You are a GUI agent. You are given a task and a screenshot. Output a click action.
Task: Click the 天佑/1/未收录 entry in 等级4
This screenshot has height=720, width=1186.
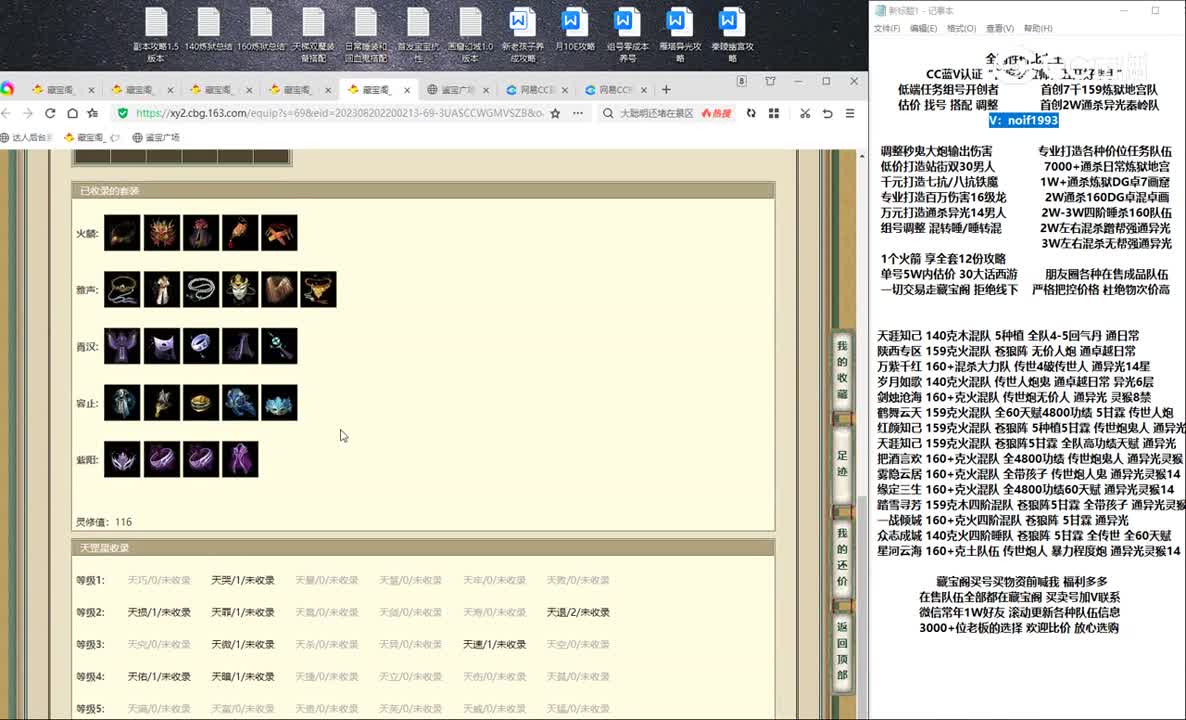pyautogui.click(x=159, y=677)
